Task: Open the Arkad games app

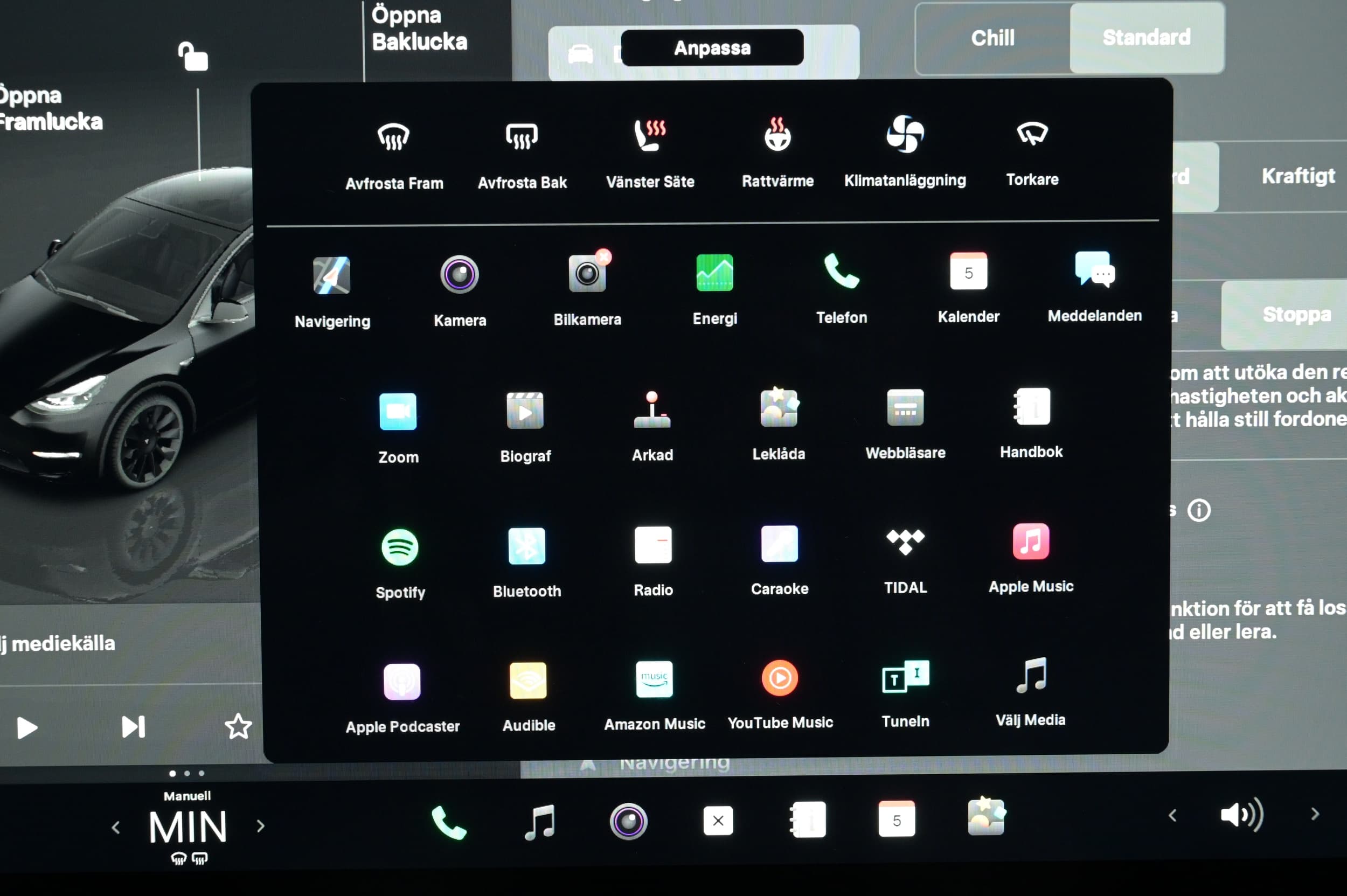Action: [x=652, y=426]
